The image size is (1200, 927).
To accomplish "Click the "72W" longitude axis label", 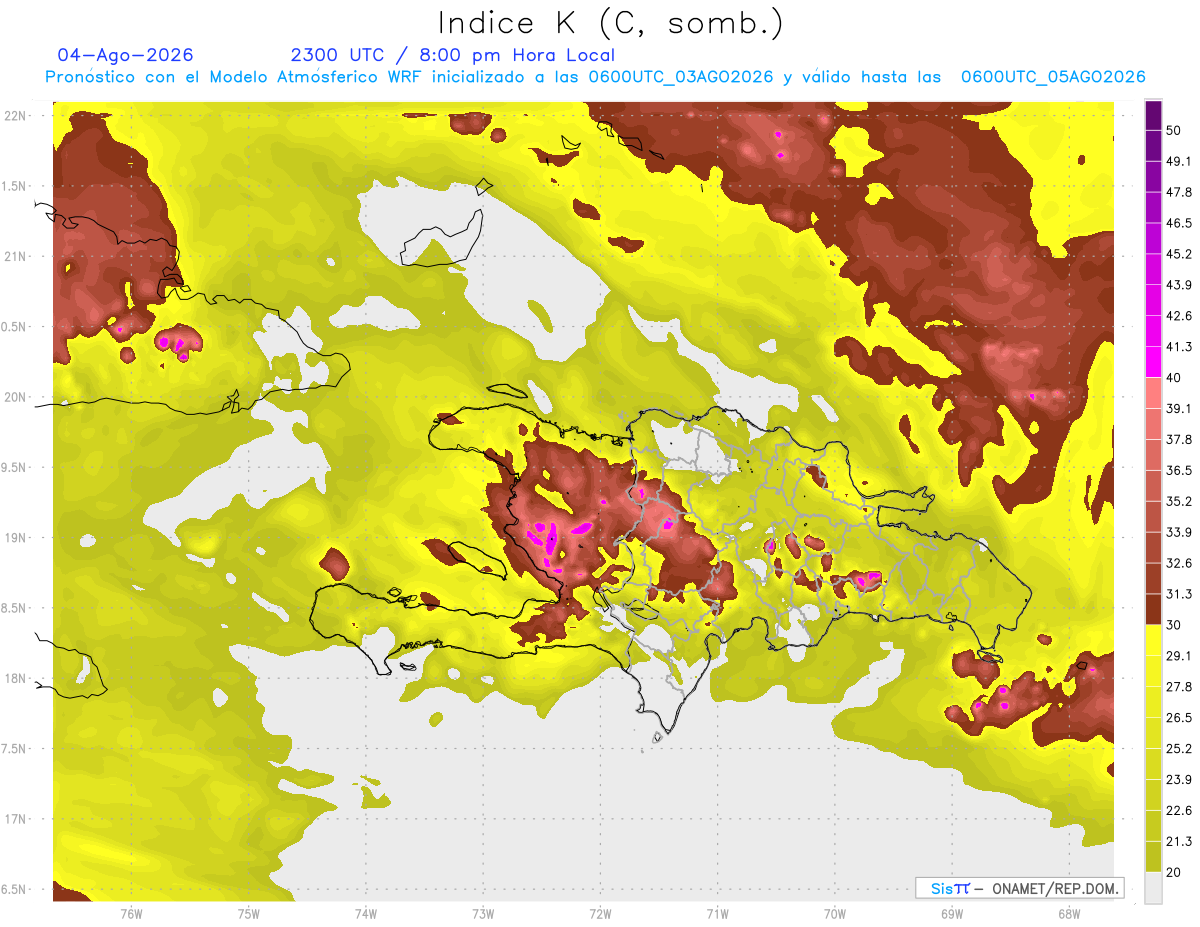I will pyautogui.click(x=600, y=914).
